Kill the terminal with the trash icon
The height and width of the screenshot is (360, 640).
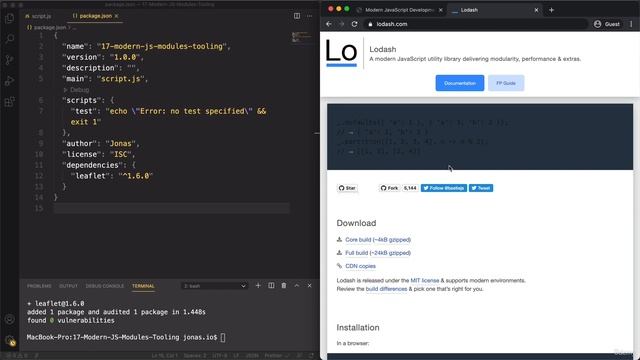point(284,286)
